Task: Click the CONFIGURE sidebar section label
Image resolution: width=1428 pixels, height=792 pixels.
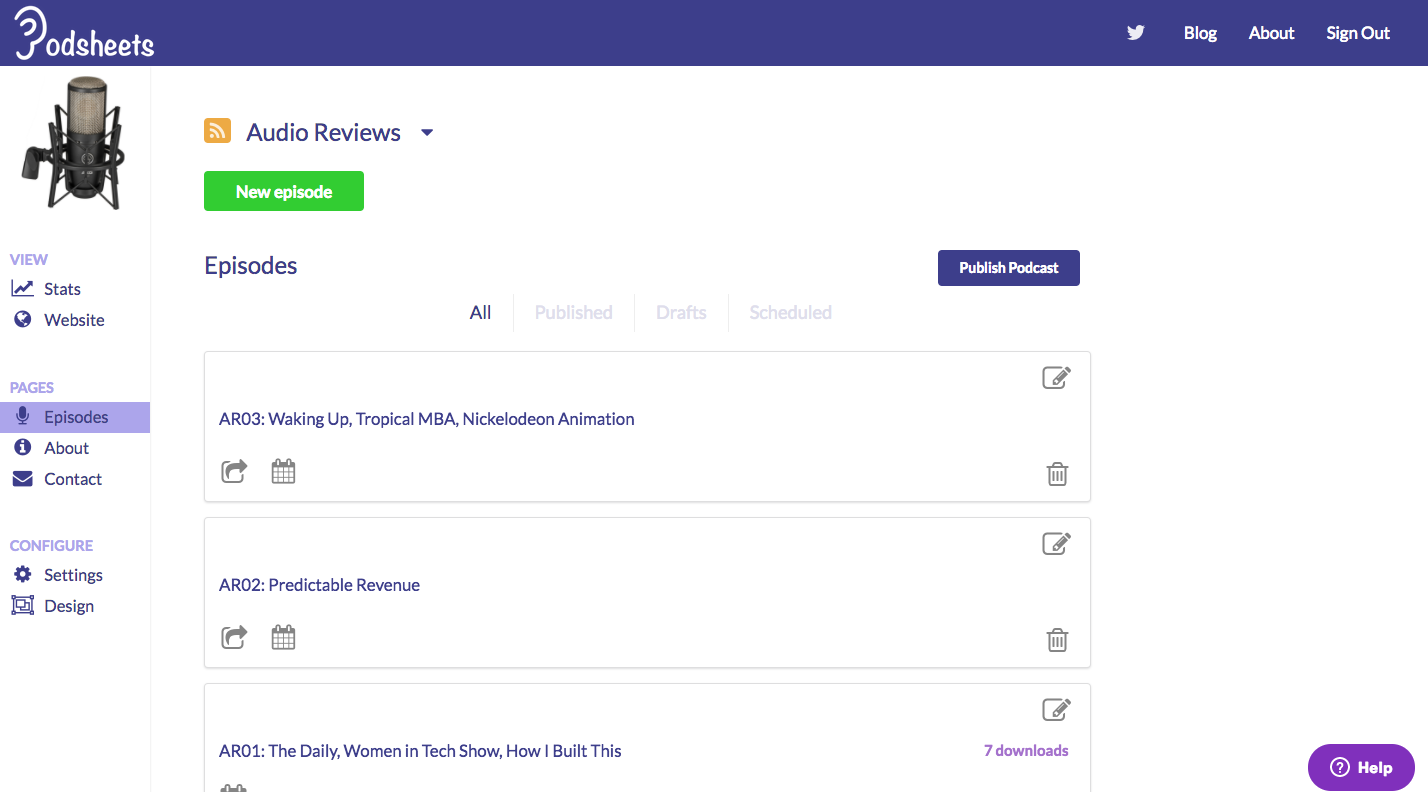Action: [51, 546]
